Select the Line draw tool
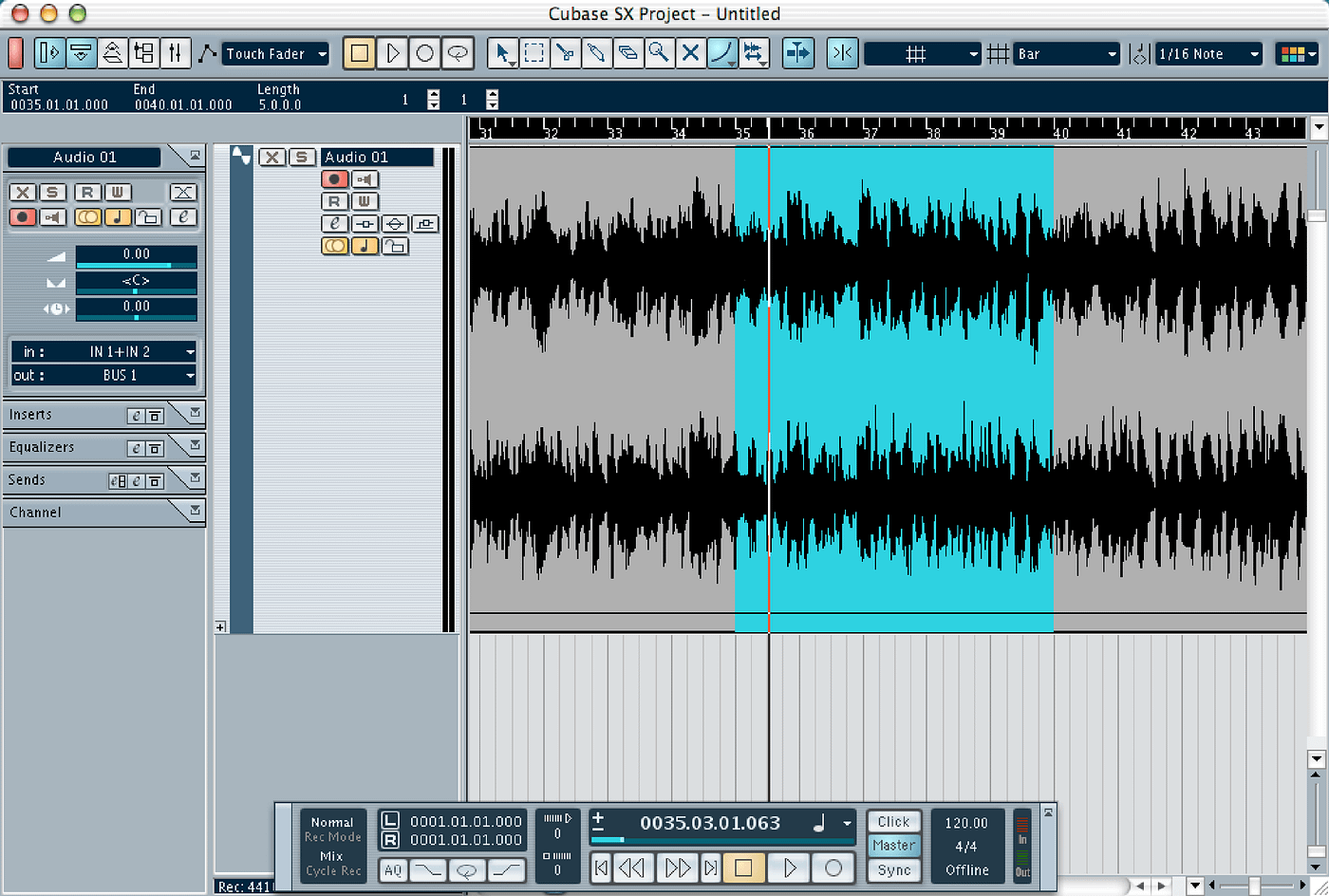This screenshot has height=896, width=1329. point(722,53)
